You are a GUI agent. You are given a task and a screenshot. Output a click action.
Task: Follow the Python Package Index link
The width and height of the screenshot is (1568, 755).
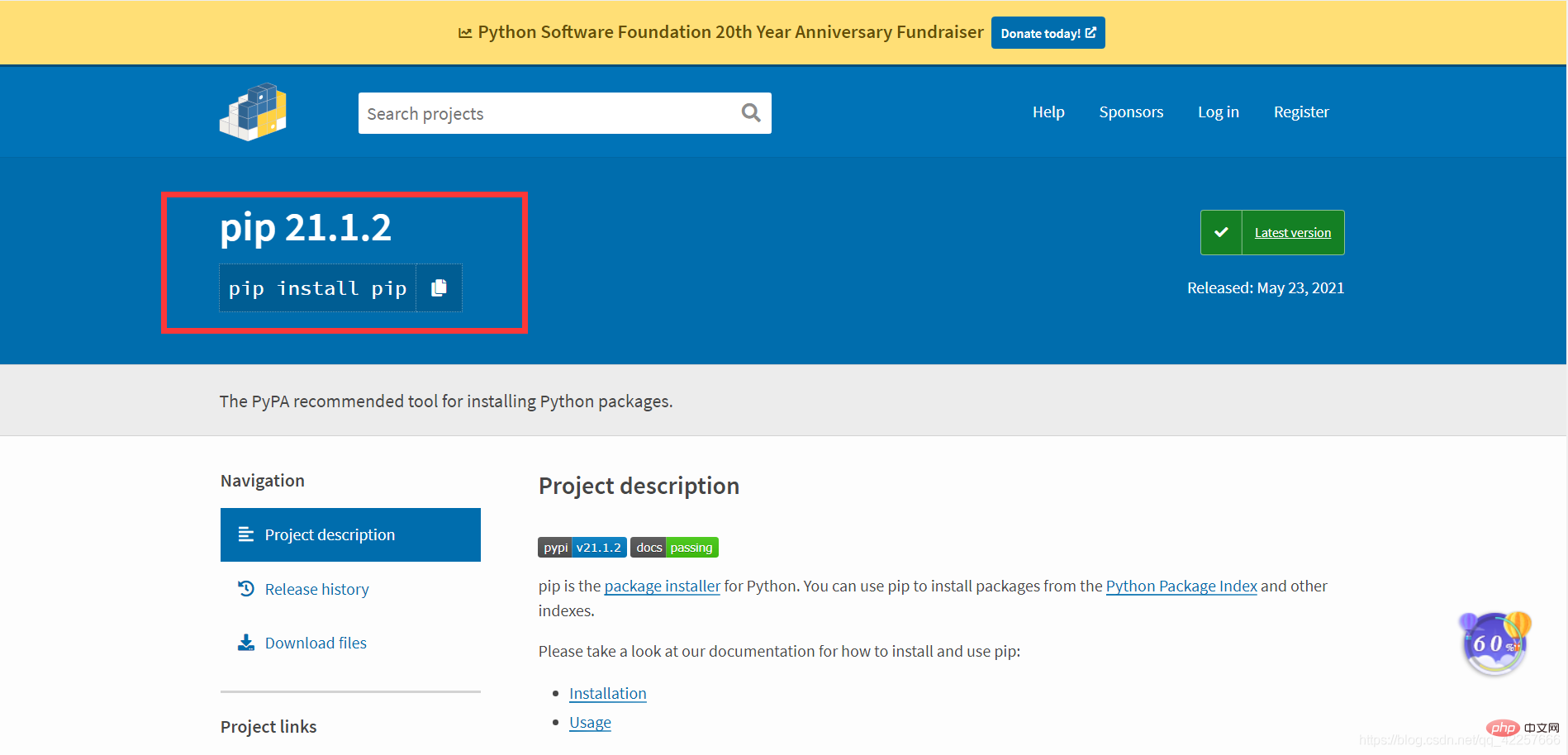1181,586
